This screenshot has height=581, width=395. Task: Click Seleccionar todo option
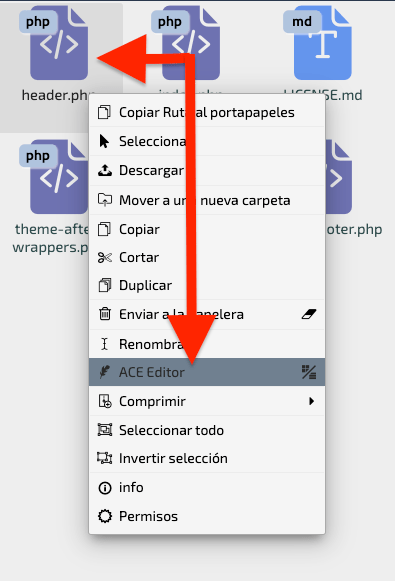point(207,430)
